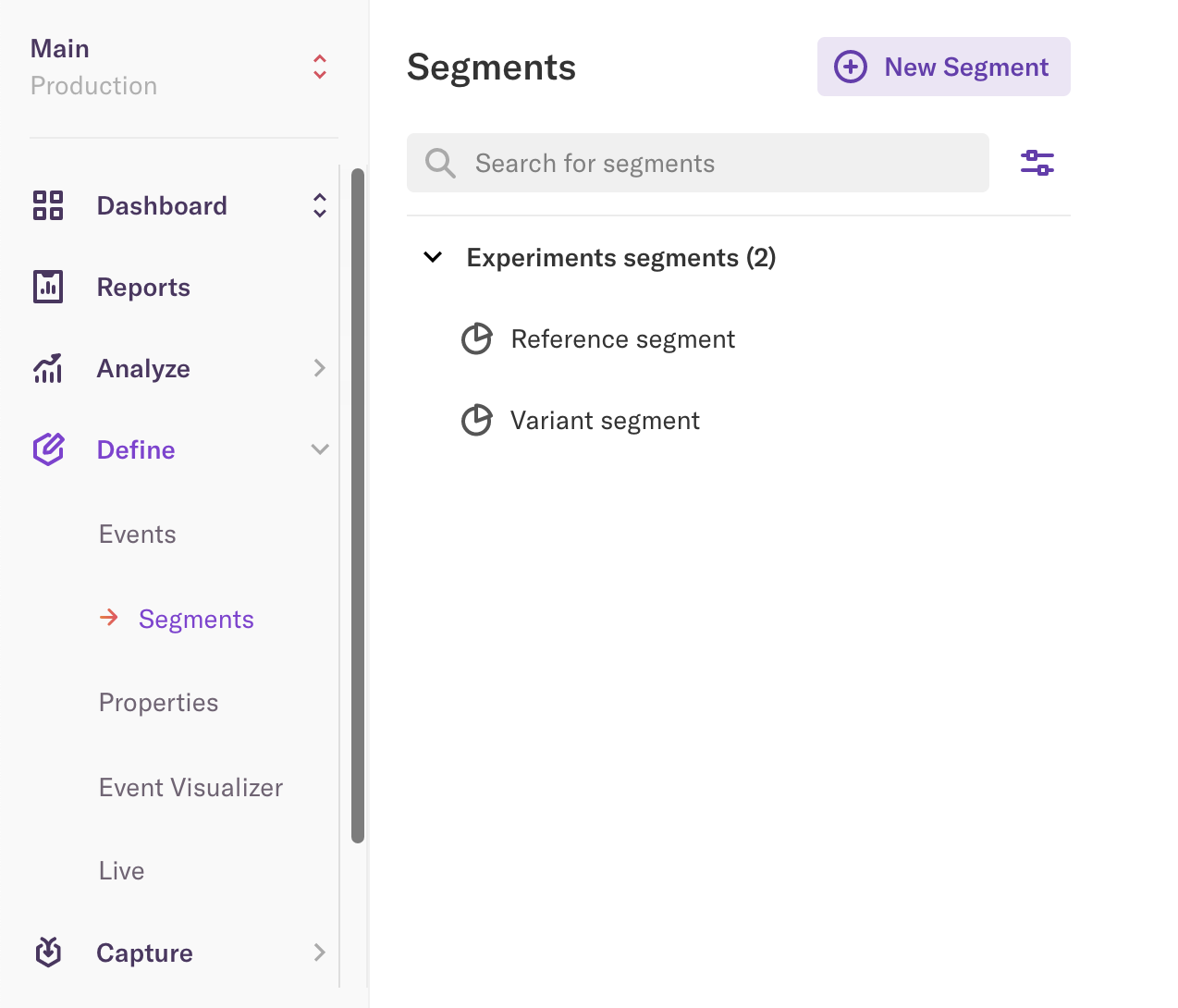Open Event Visualizer page
The width and height of the screenshot is (1178, 1008).
click(x=190, y=788)
